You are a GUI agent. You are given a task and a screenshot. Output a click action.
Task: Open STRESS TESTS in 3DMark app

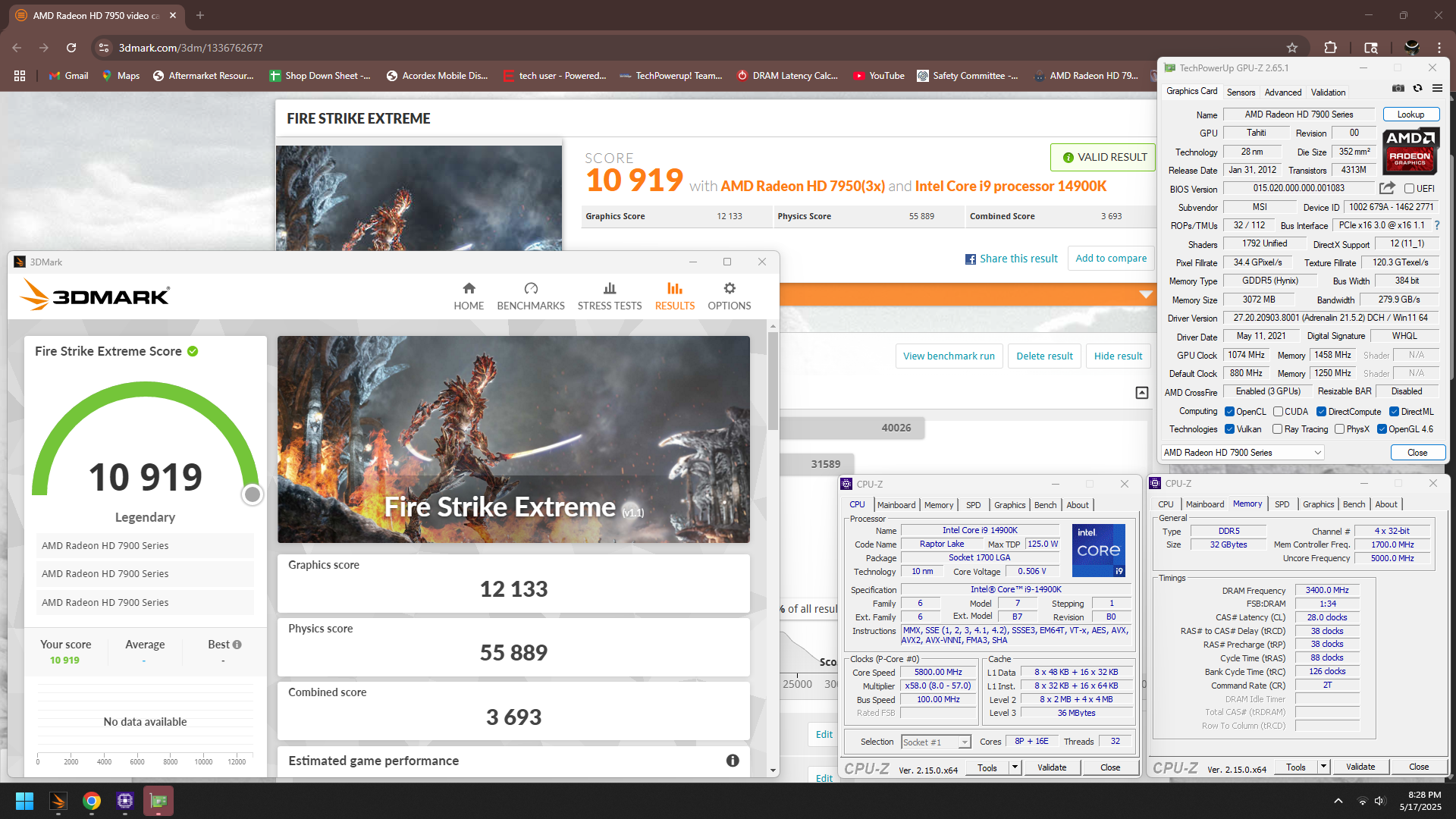(610, 296)
